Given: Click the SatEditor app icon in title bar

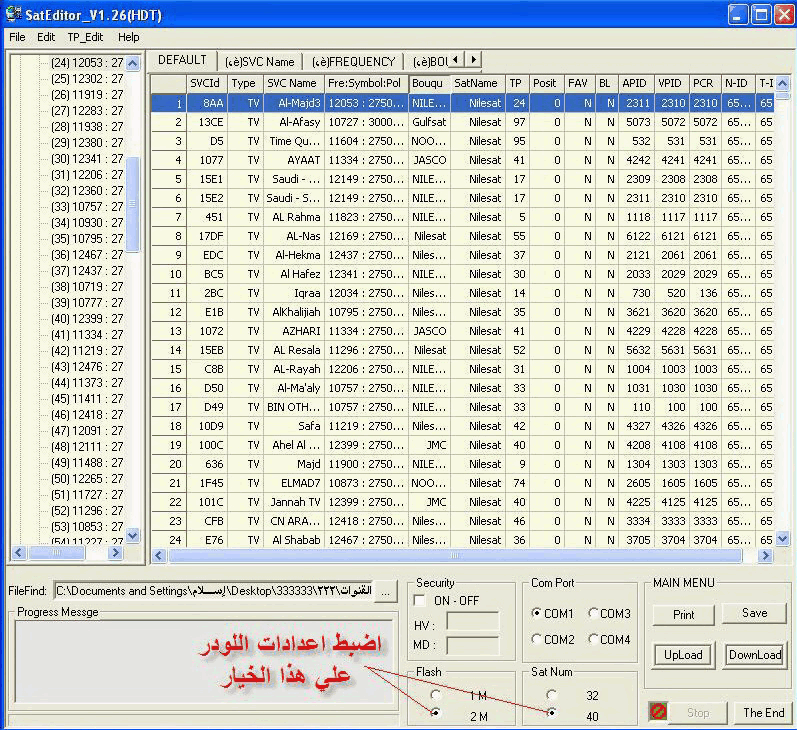Looking at the screenshot, I should [13, 14].
